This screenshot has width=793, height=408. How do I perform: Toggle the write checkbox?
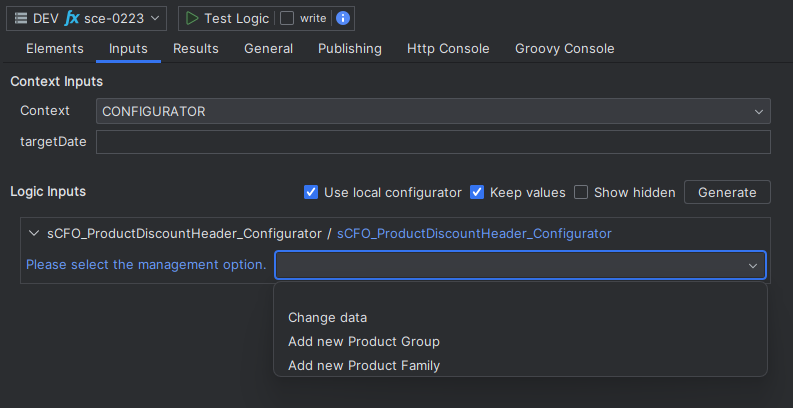pos(287,19)
